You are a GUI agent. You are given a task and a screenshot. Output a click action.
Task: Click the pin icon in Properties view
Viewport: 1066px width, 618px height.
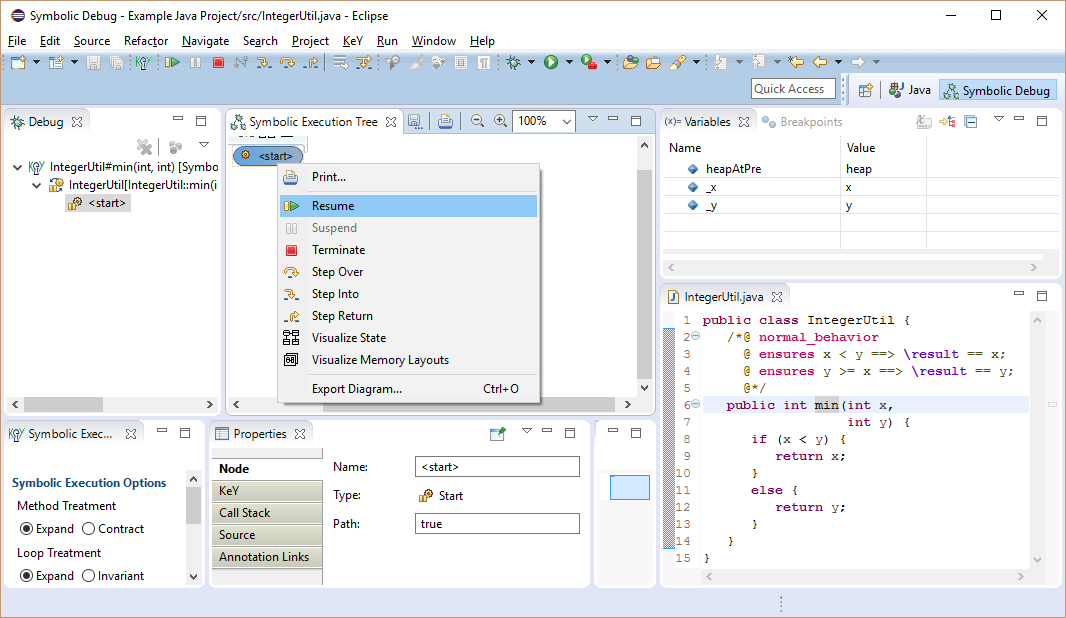click(498, 434)
